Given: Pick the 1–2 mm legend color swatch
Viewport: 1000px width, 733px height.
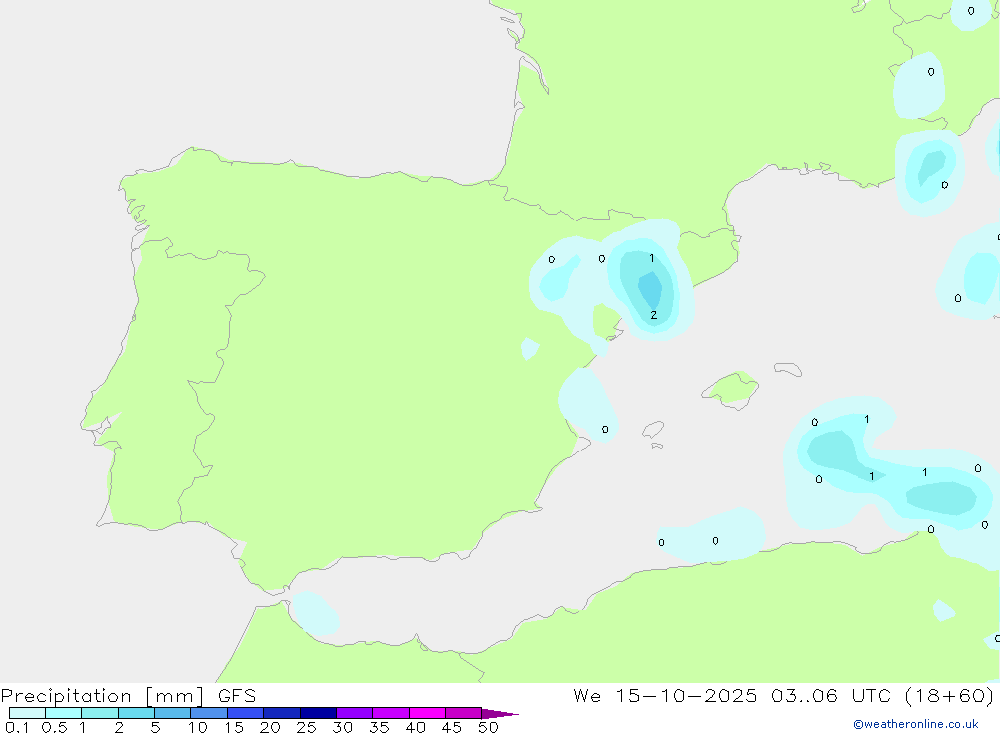Looking at the screenshot, I should [x=100, y=713].
